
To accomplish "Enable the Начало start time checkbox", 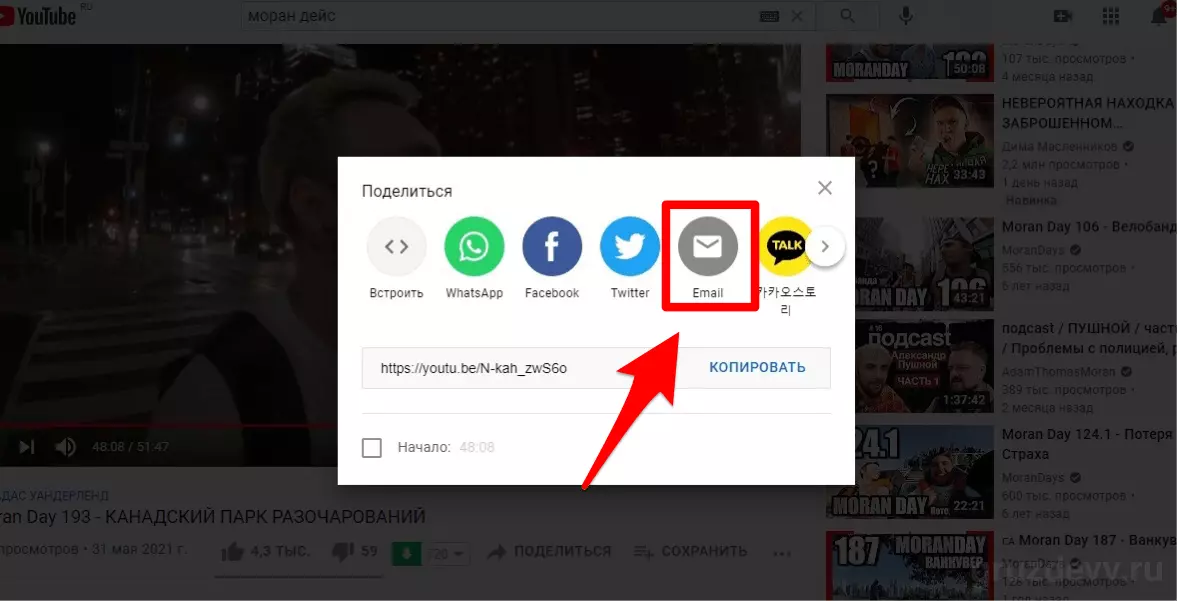I will click(372, 448).
